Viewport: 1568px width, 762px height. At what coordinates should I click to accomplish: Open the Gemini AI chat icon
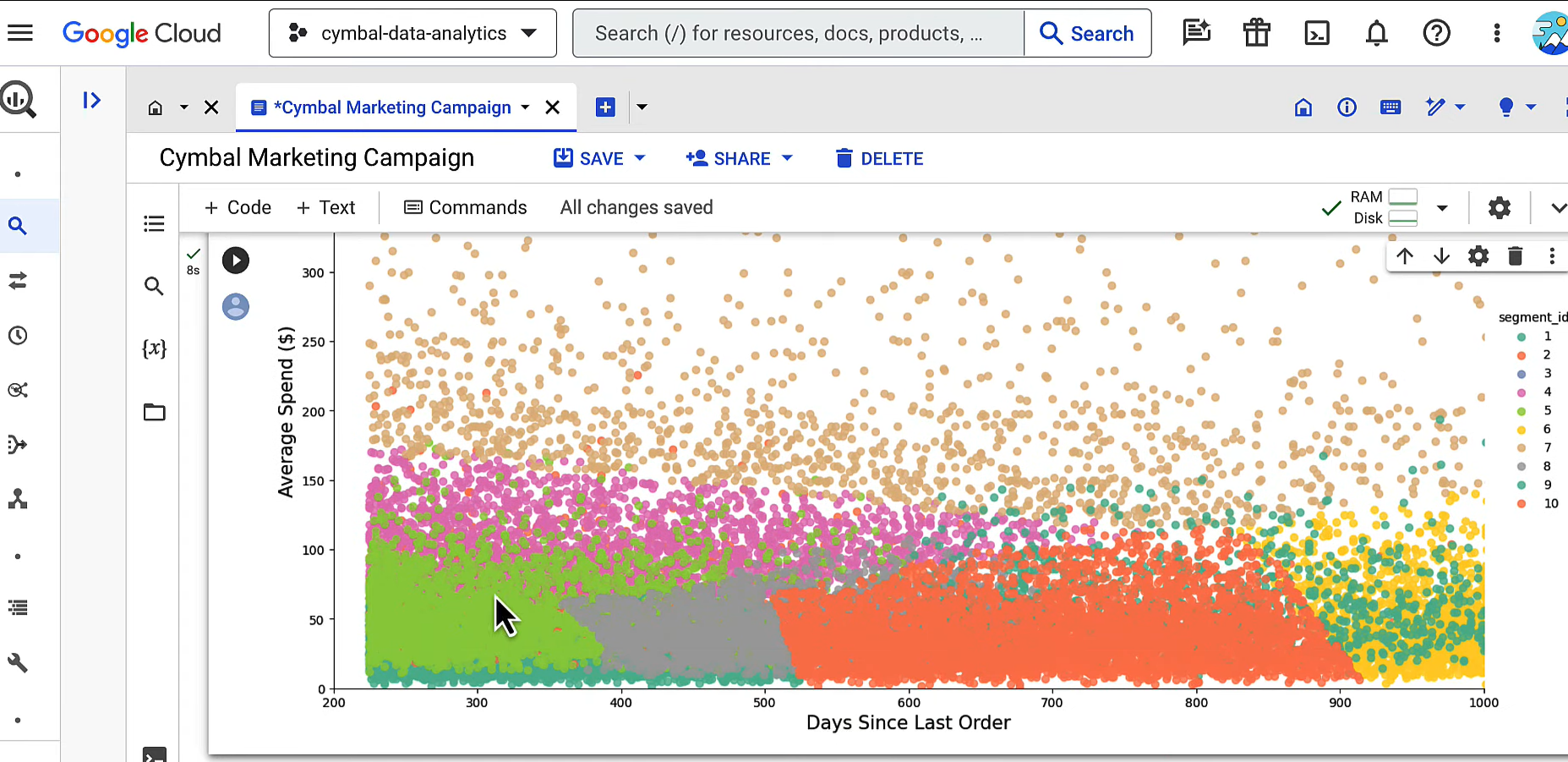[x=1196, y=33]
